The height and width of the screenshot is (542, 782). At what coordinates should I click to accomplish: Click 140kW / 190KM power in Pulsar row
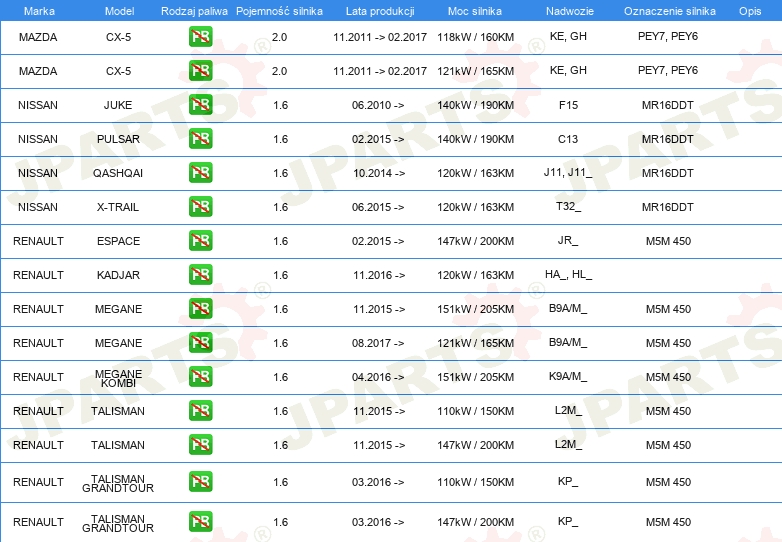475,139
